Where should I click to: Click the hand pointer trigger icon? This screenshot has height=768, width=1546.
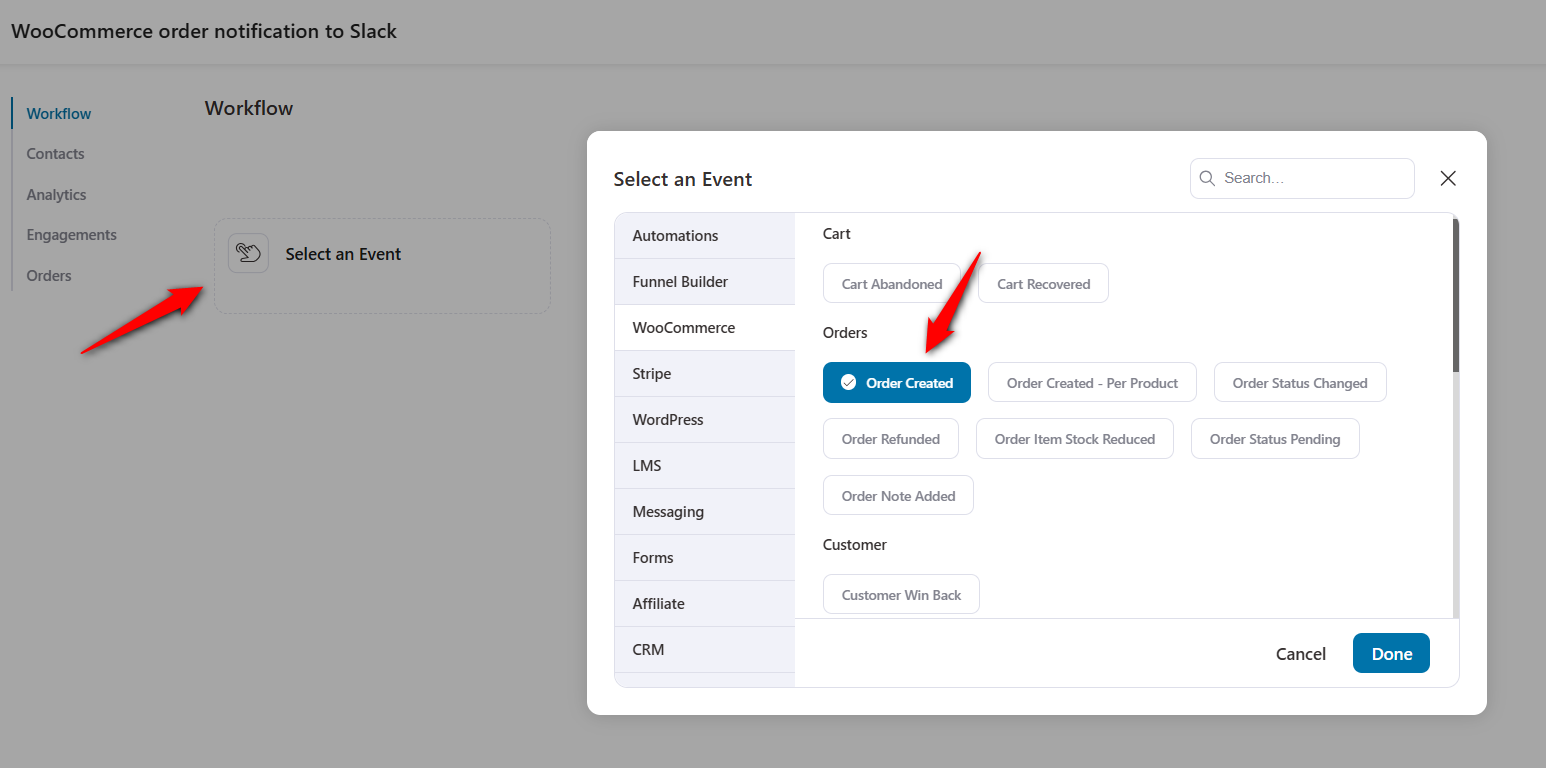(247, 253)
